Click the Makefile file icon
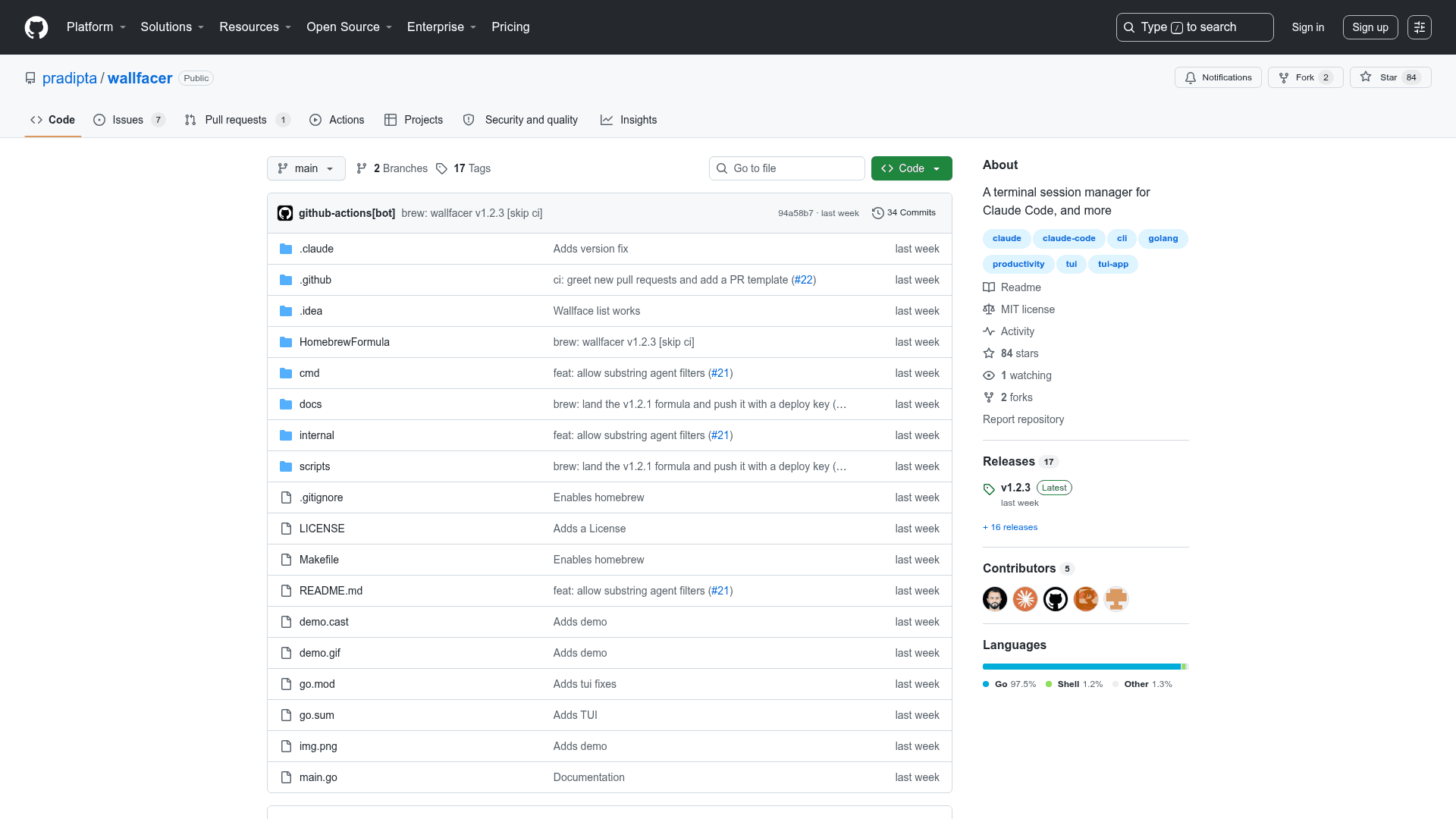1456x819 pixels. [286, 560]
